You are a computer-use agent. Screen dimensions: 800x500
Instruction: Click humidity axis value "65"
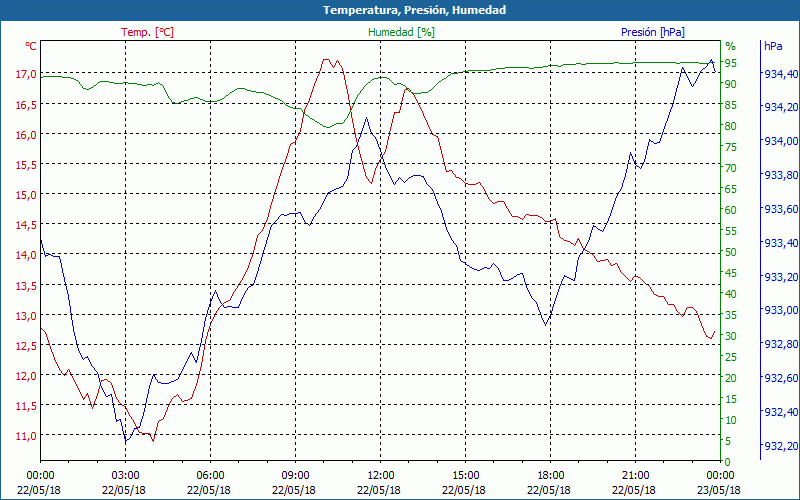click(x=731, y=189)
